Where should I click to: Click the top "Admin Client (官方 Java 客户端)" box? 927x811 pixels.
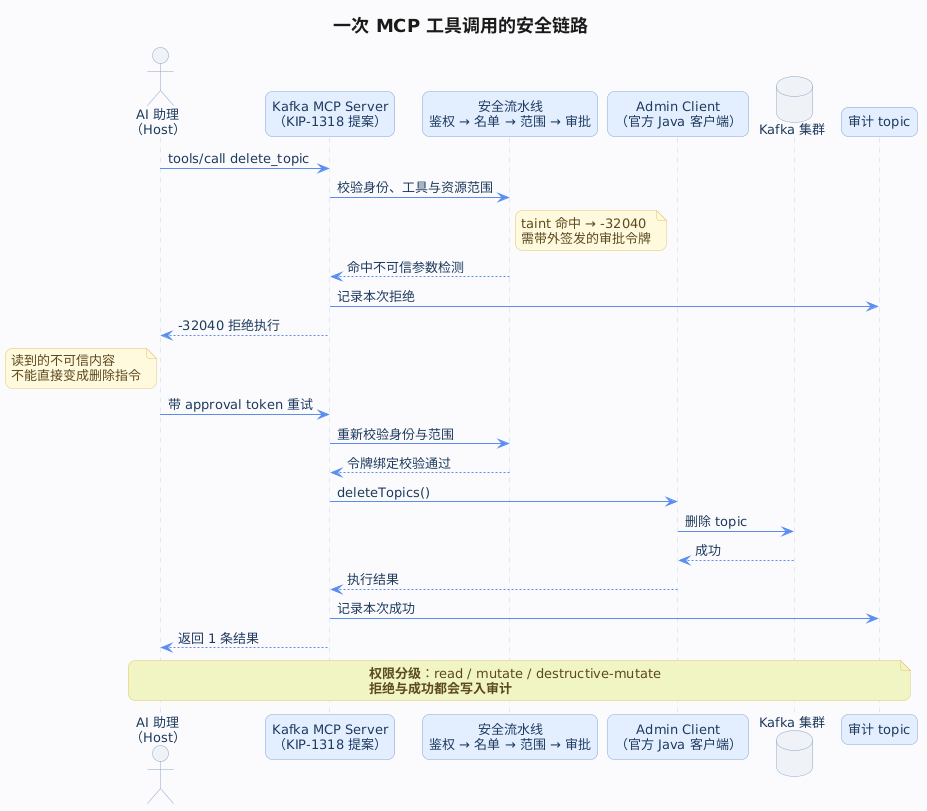coord(678,114)
